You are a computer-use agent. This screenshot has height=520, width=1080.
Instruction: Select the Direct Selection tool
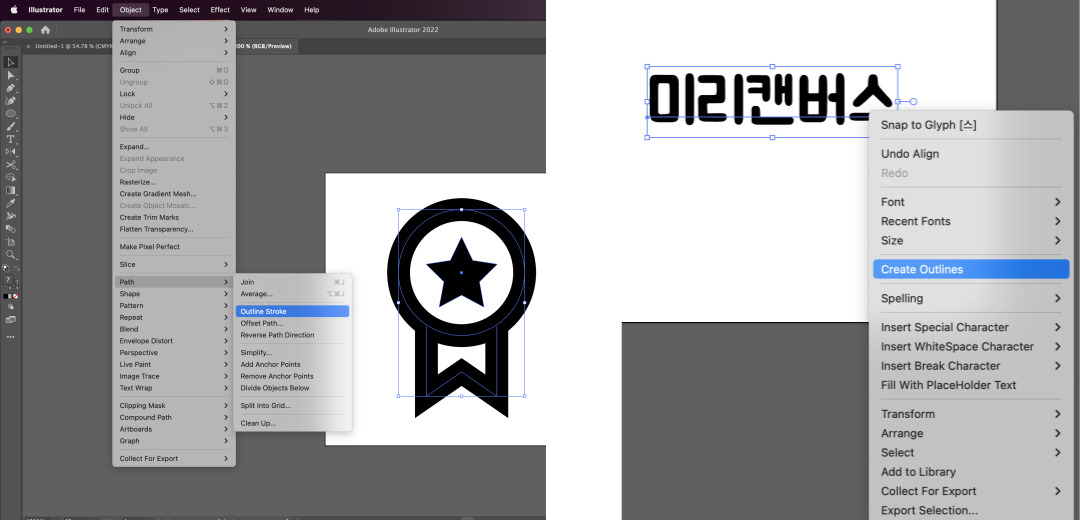click(10, 75)
